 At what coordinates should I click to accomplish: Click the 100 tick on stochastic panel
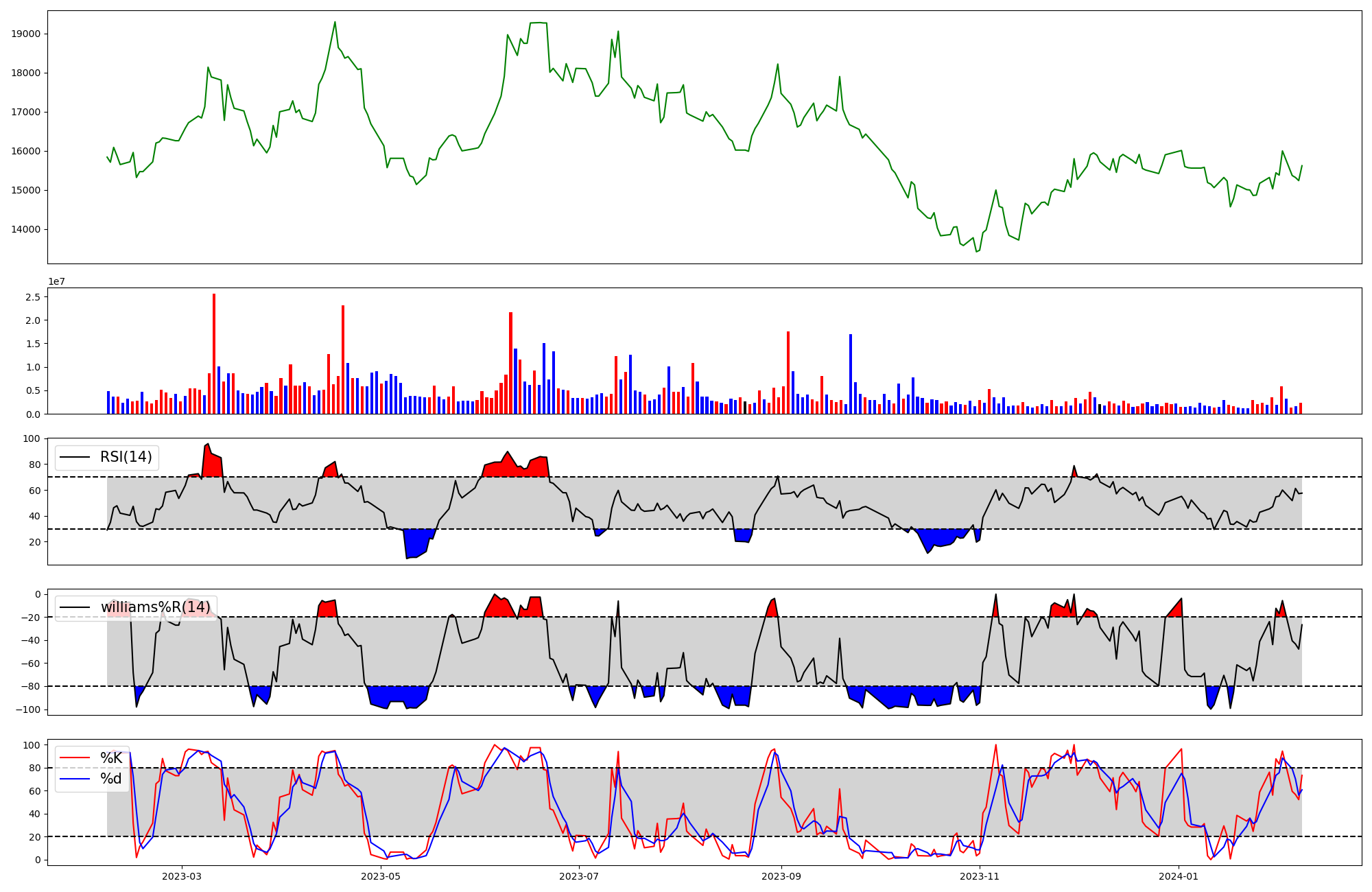[32, 745]
